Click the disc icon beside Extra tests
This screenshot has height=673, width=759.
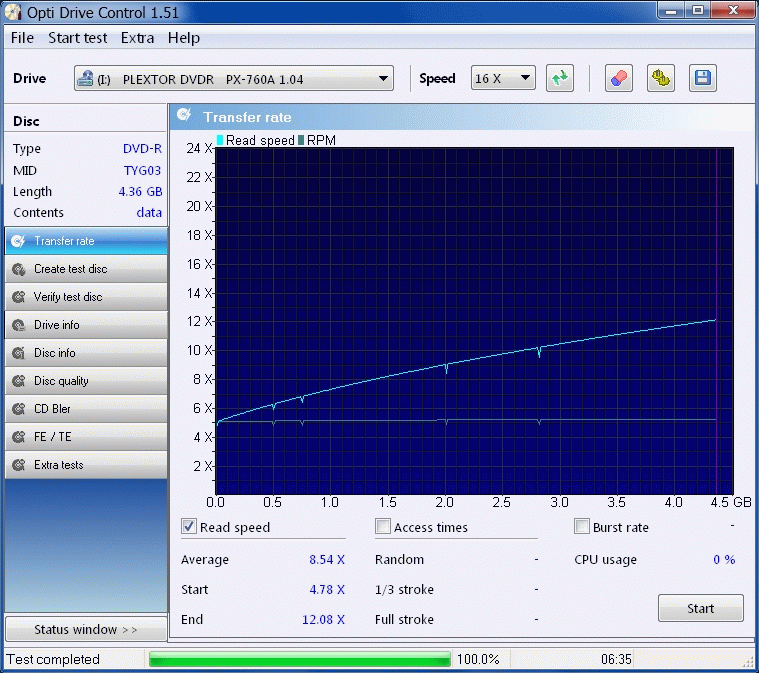[x=19, y=465]
